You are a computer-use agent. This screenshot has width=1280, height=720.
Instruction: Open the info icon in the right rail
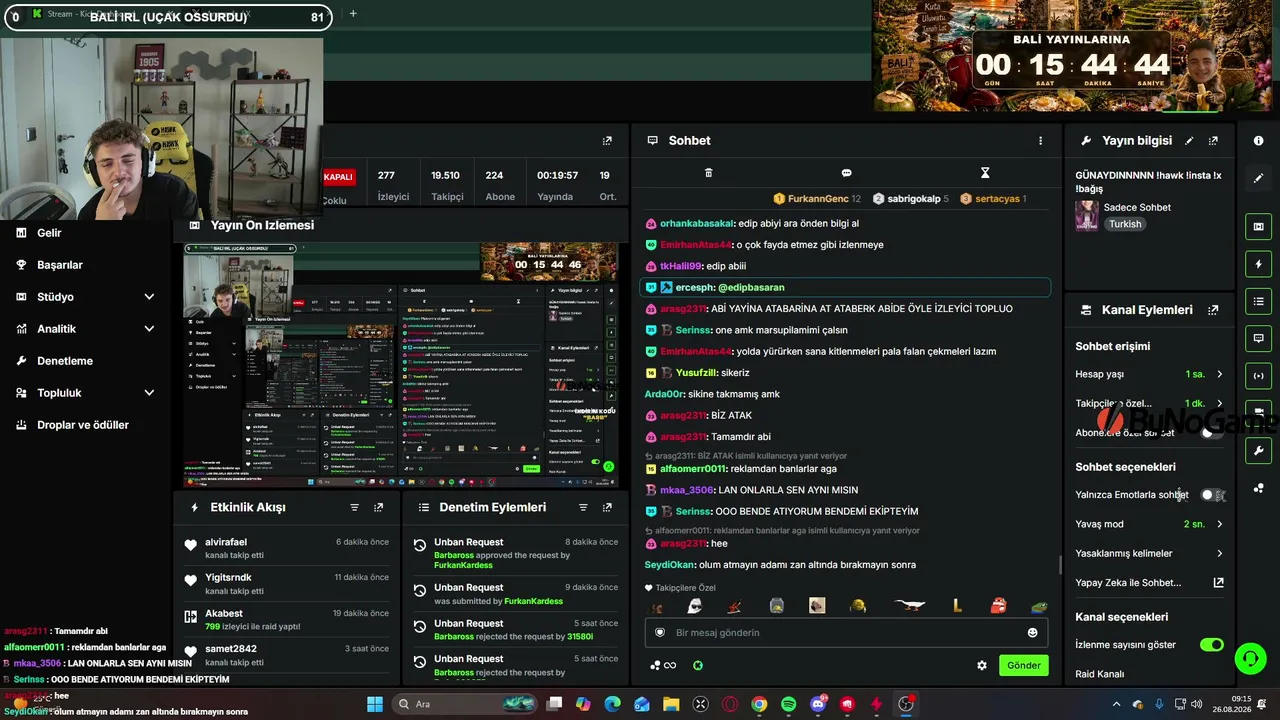[x=1258, y=141]
